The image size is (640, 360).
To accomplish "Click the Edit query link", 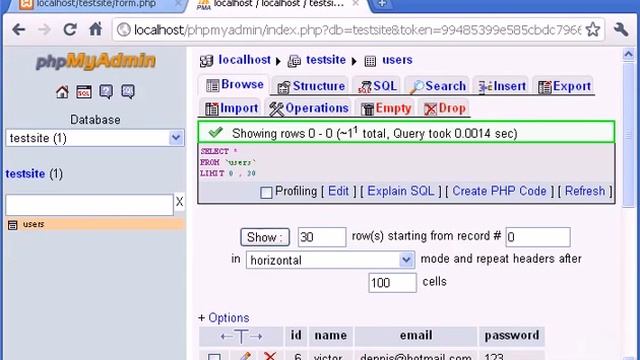I will click(x=338, y=191).
